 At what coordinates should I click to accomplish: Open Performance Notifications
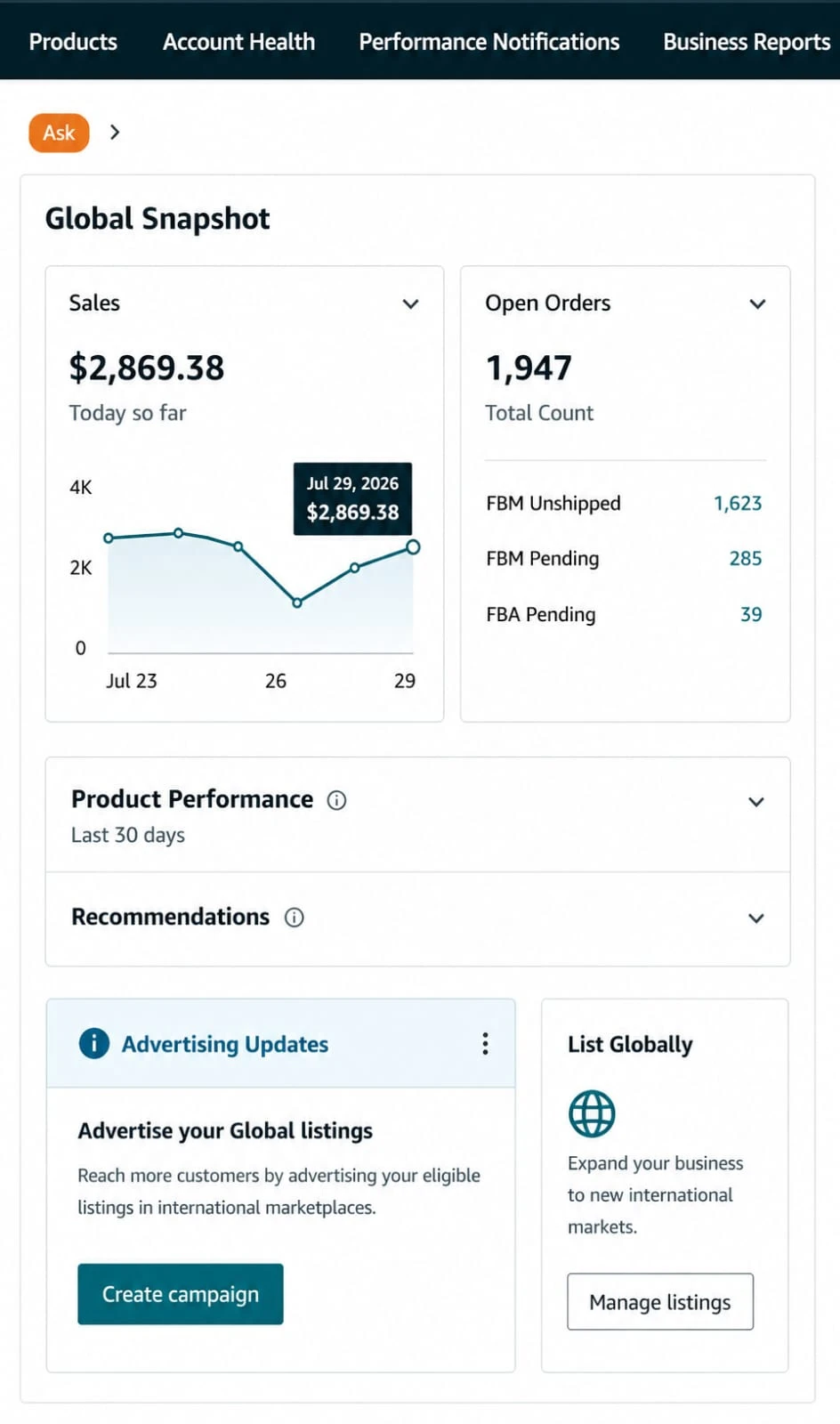489,42
